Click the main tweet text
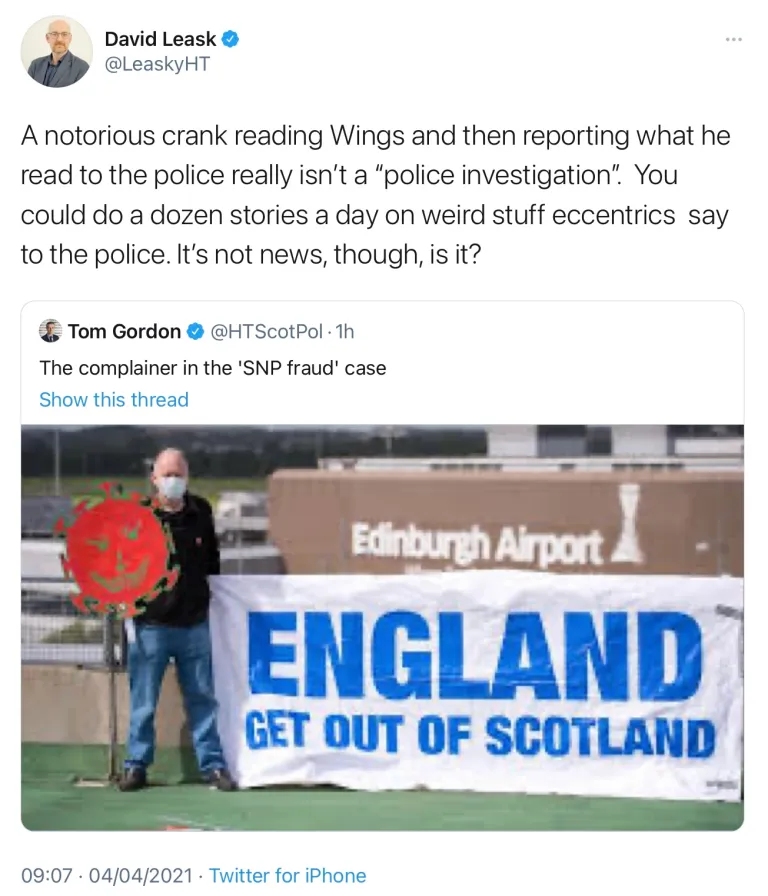 point(375,195)
